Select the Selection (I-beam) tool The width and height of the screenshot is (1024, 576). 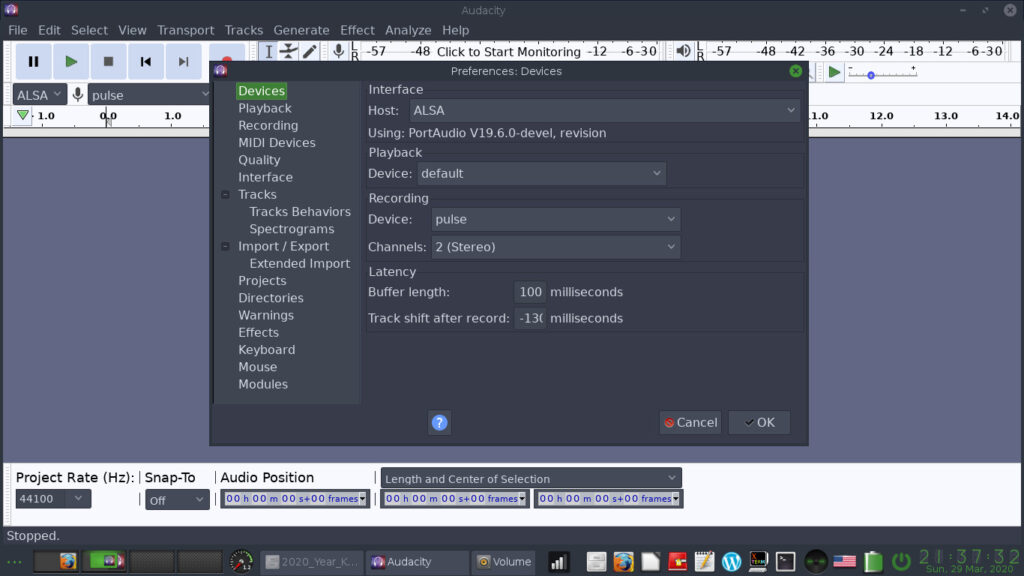(x=268, y=52)
